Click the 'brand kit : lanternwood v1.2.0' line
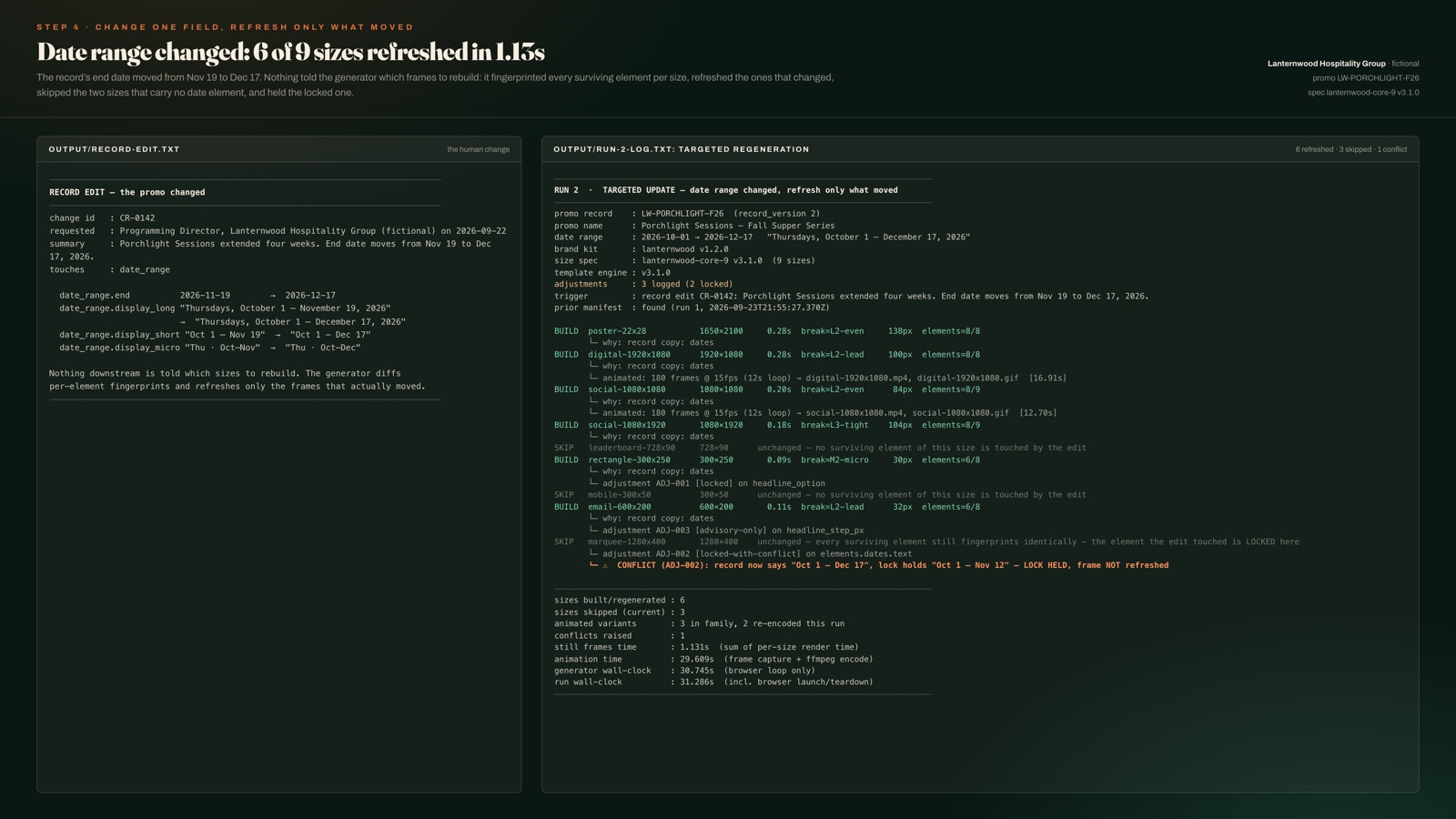Screen dimensions: 1456x819 (641, 249)
